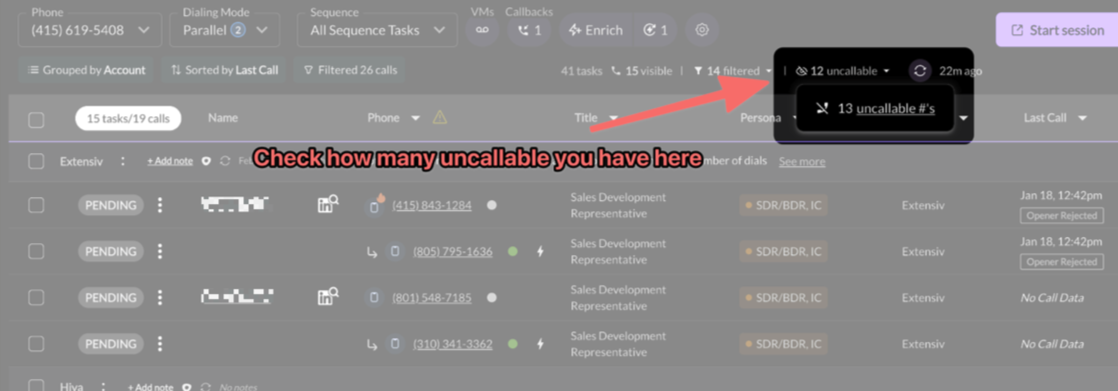Click the (805) 795-1636 phone number link
This screenshot has width=1118, height=391.
pyautogui.click(x=453, y=252)
